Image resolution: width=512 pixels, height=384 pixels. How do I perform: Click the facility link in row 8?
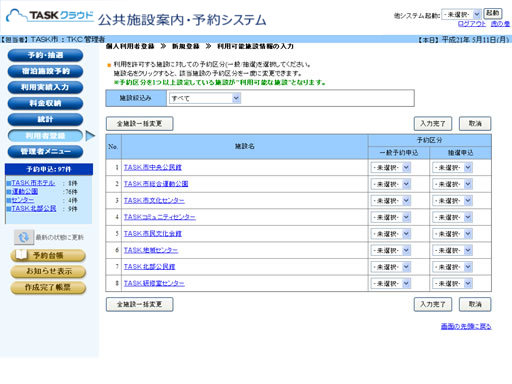(154, 283)
